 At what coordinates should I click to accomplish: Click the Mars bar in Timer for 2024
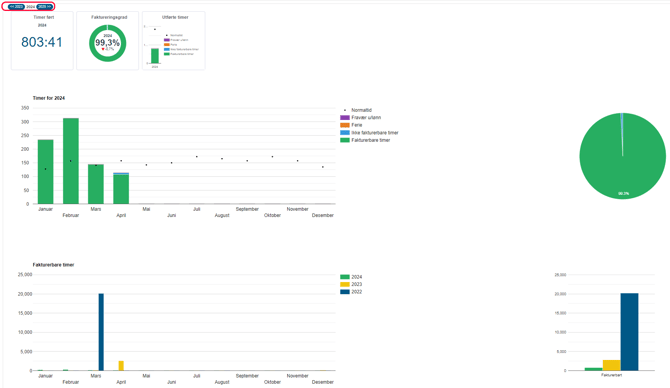click(x=96, y=184)
